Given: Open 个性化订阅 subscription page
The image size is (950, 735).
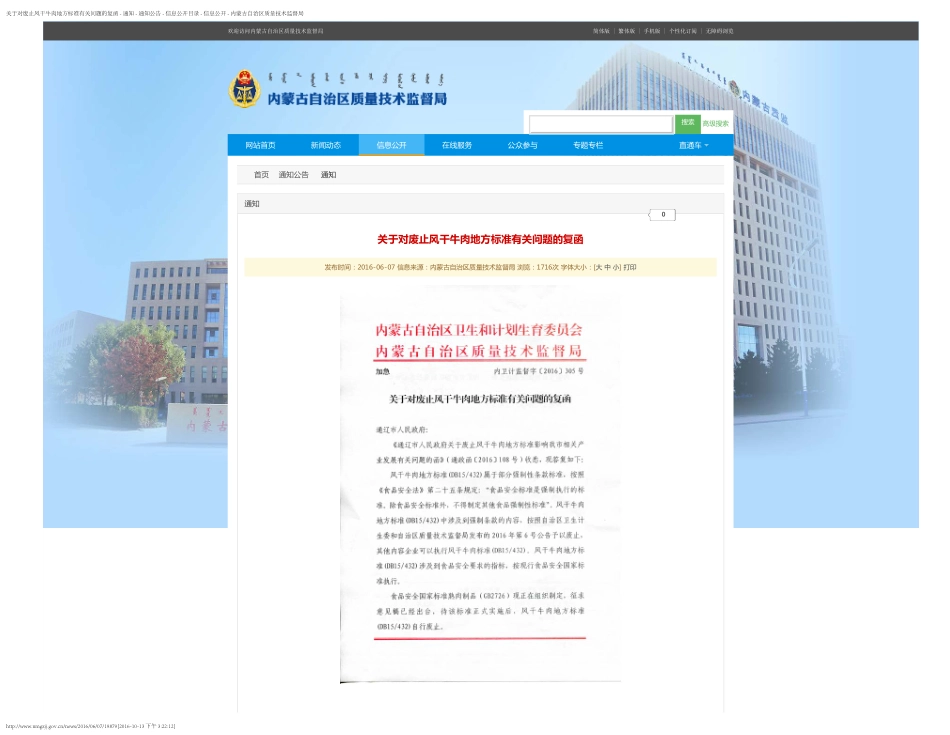Looking at the screenshot, I should click(x=684, y=31).
